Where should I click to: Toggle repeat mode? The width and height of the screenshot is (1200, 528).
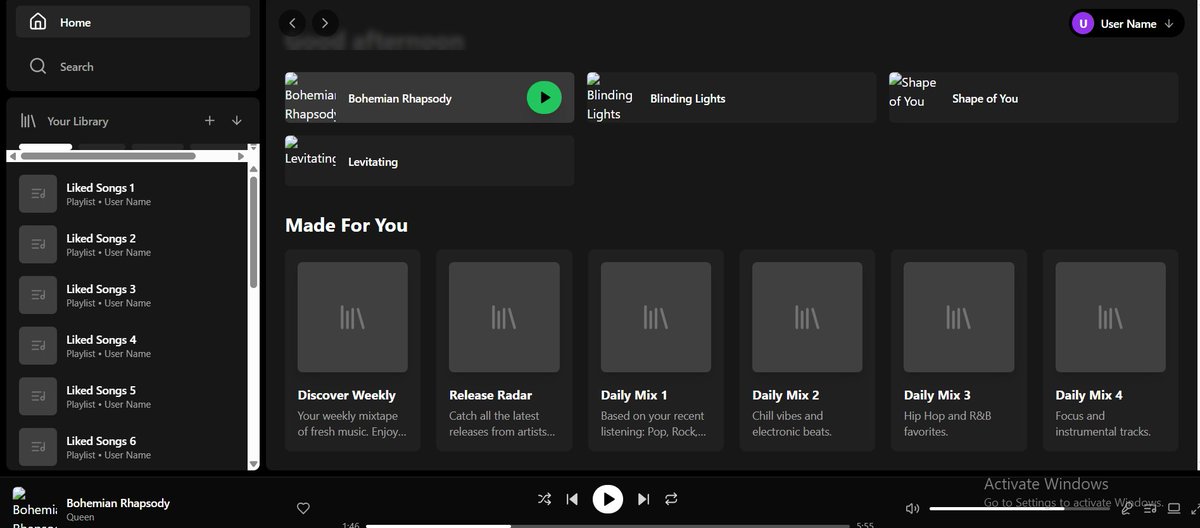(672, 498)
